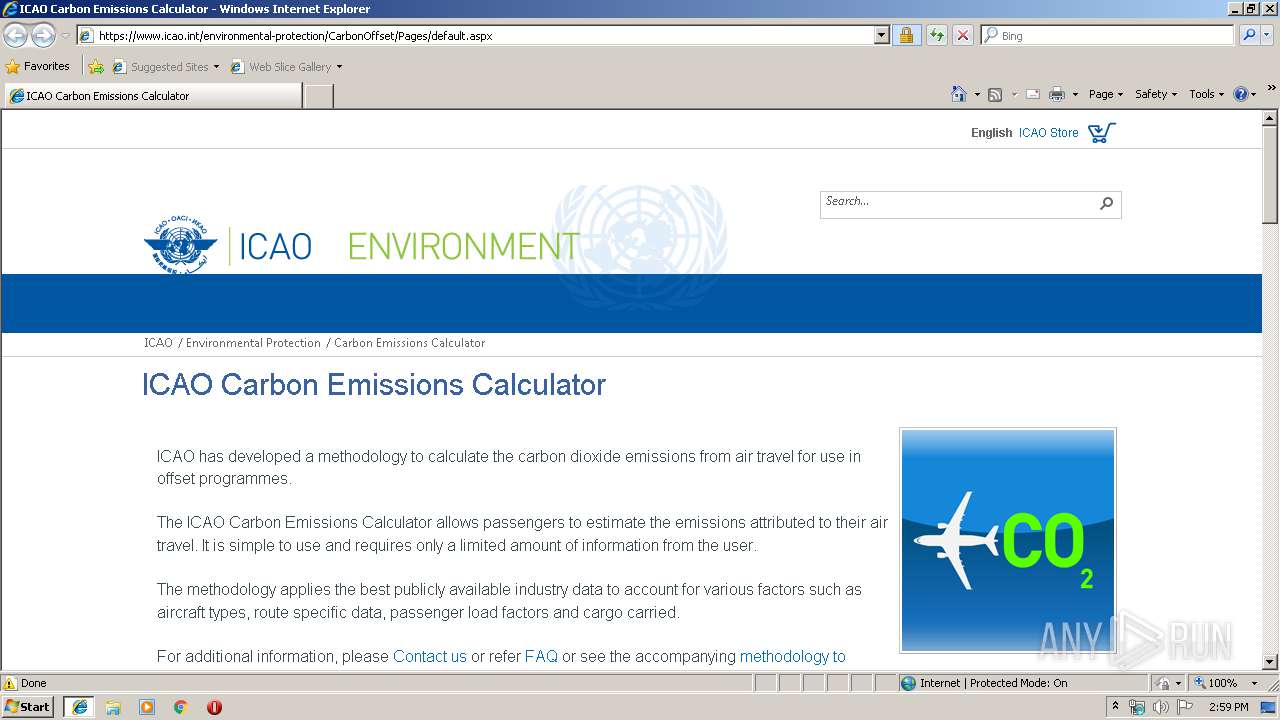
Task: Click in the ICAO site Search field
Action: click(x=958, y=204)
